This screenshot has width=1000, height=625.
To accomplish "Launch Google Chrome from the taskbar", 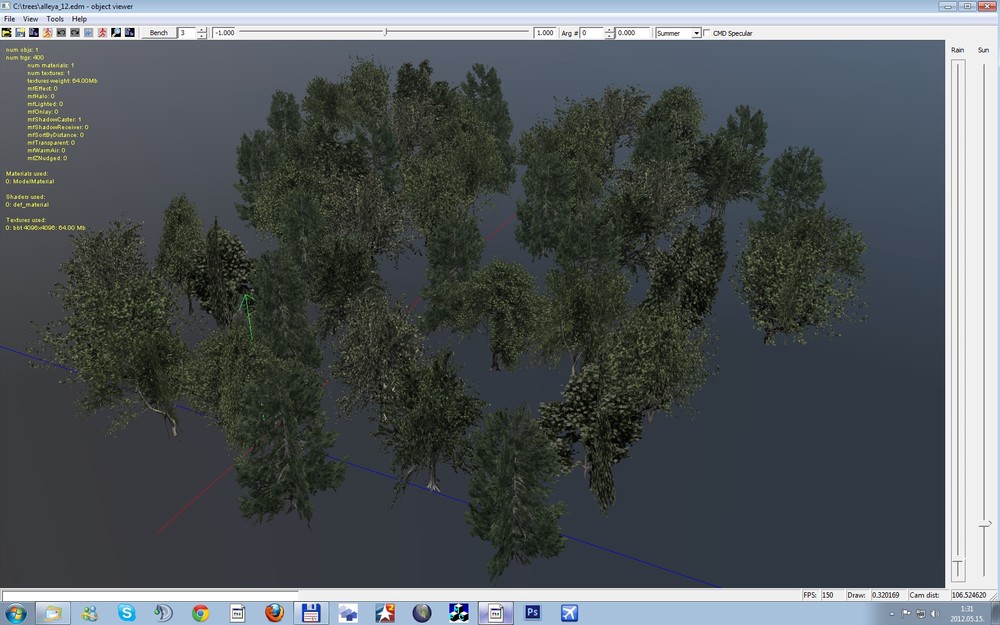I will [200, 612].
